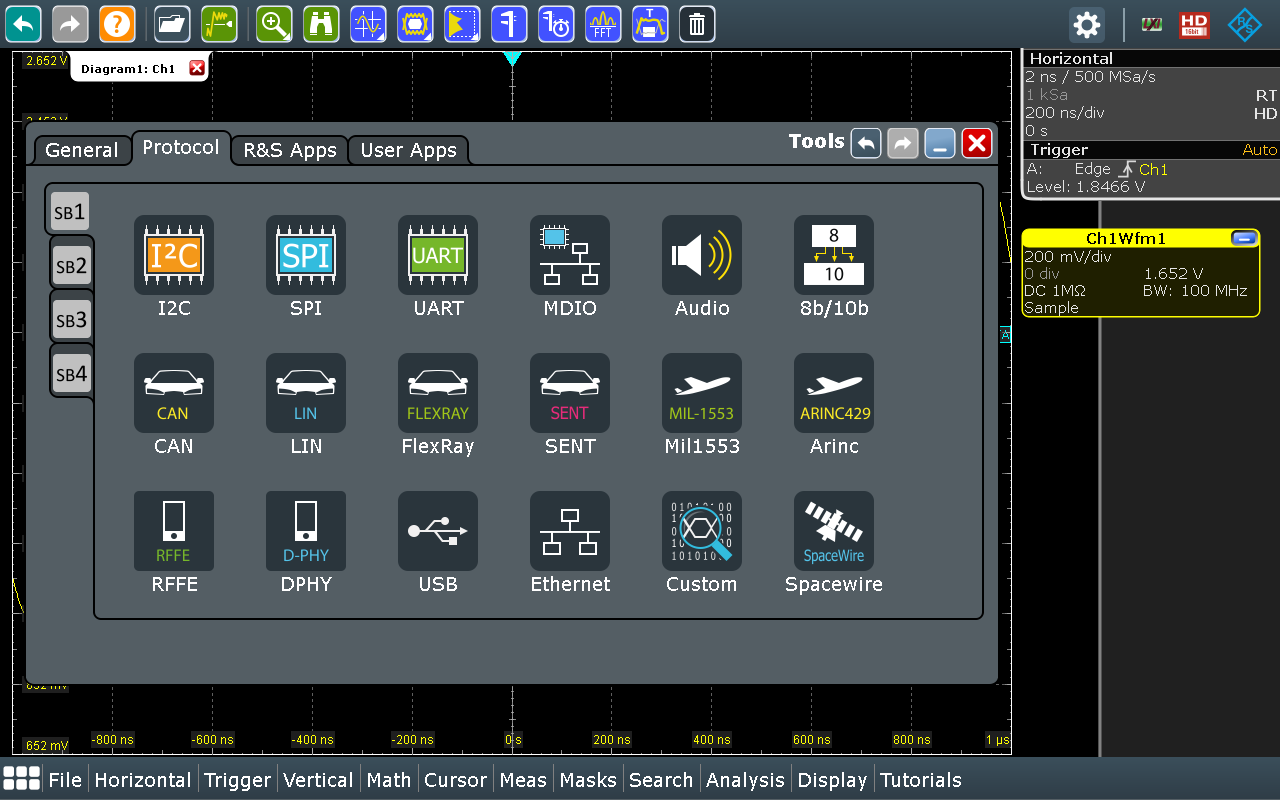Open the USB protocol decoder

tap(438, 531)
